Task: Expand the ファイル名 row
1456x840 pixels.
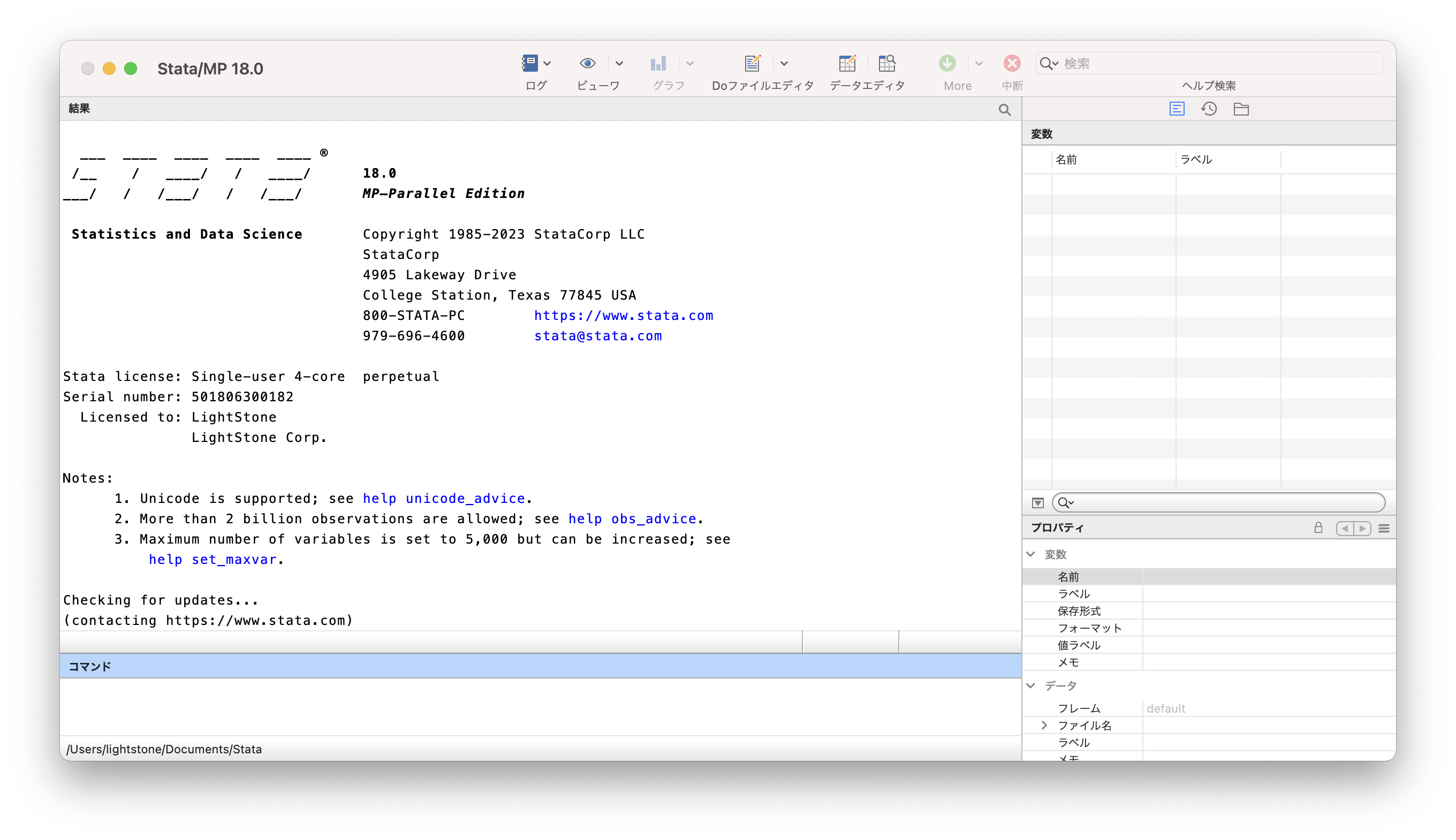Action: click(x=1044, y=725)
